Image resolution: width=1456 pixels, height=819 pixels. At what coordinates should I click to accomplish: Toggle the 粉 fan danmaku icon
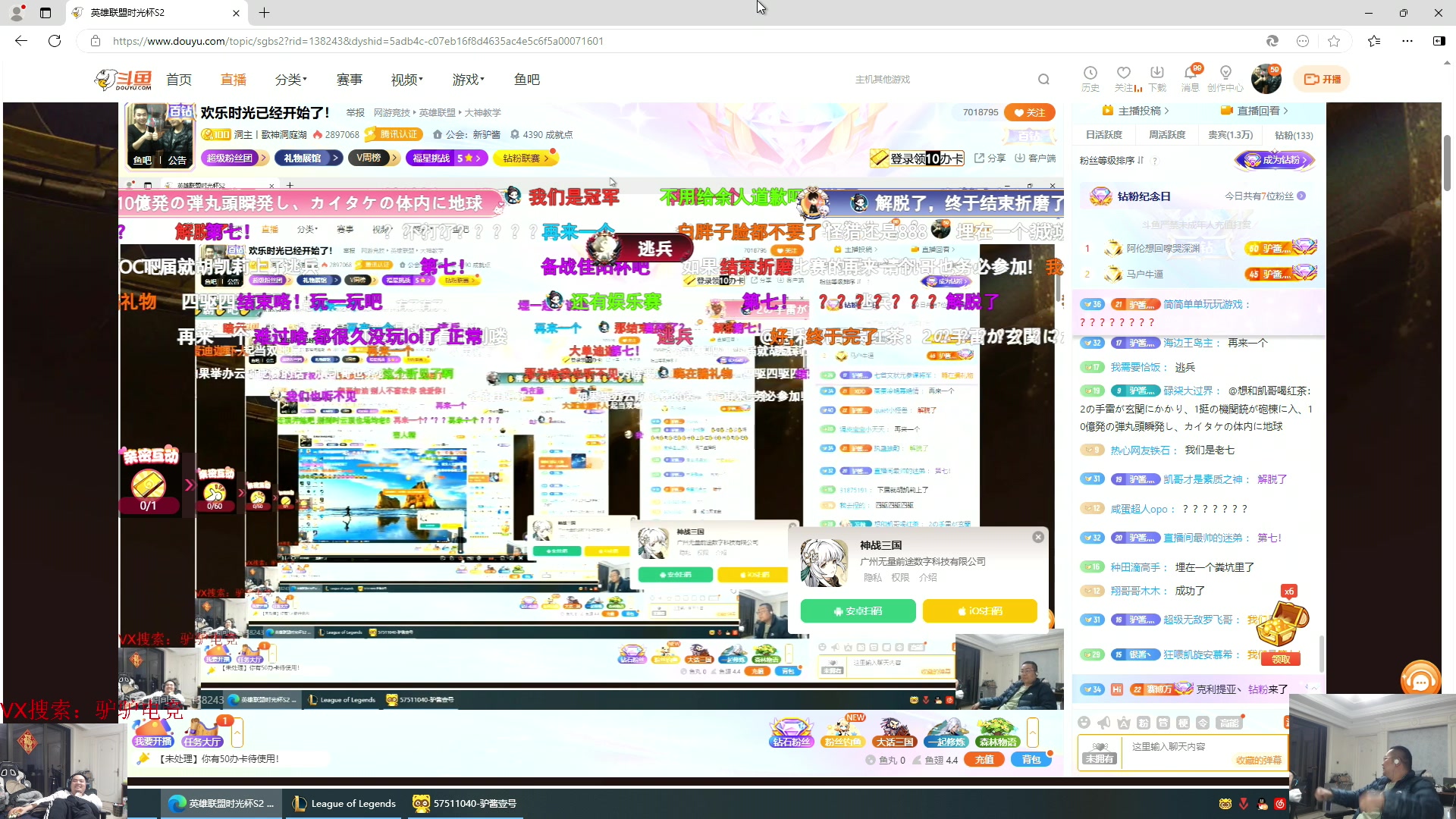pyautogui.click(x=1144, y=723)
